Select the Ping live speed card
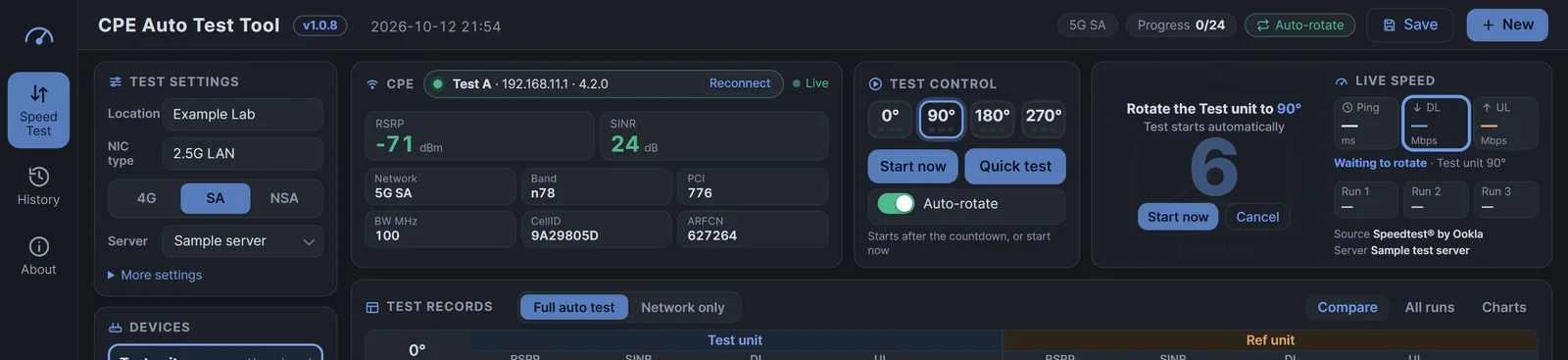1568x360 pixels. 1365,123
